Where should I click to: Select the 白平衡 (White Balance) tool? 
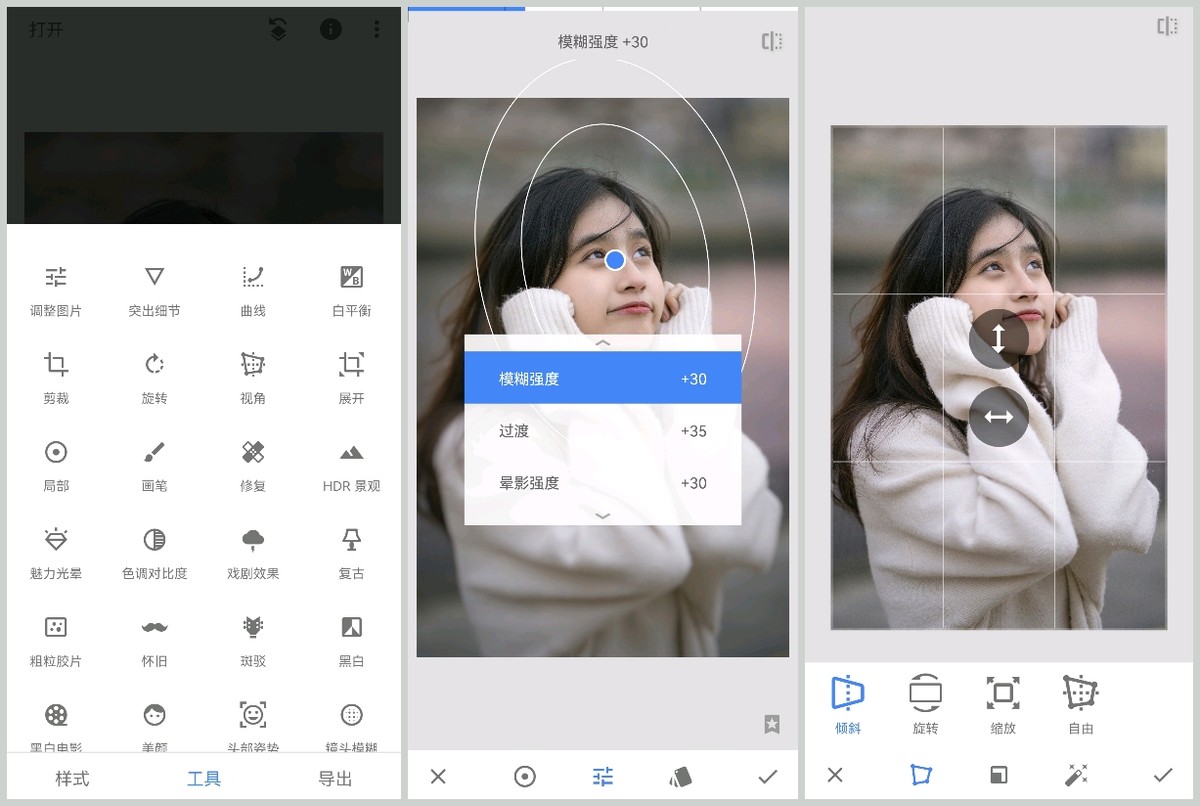pyautogui.click(x=350, y=289)
